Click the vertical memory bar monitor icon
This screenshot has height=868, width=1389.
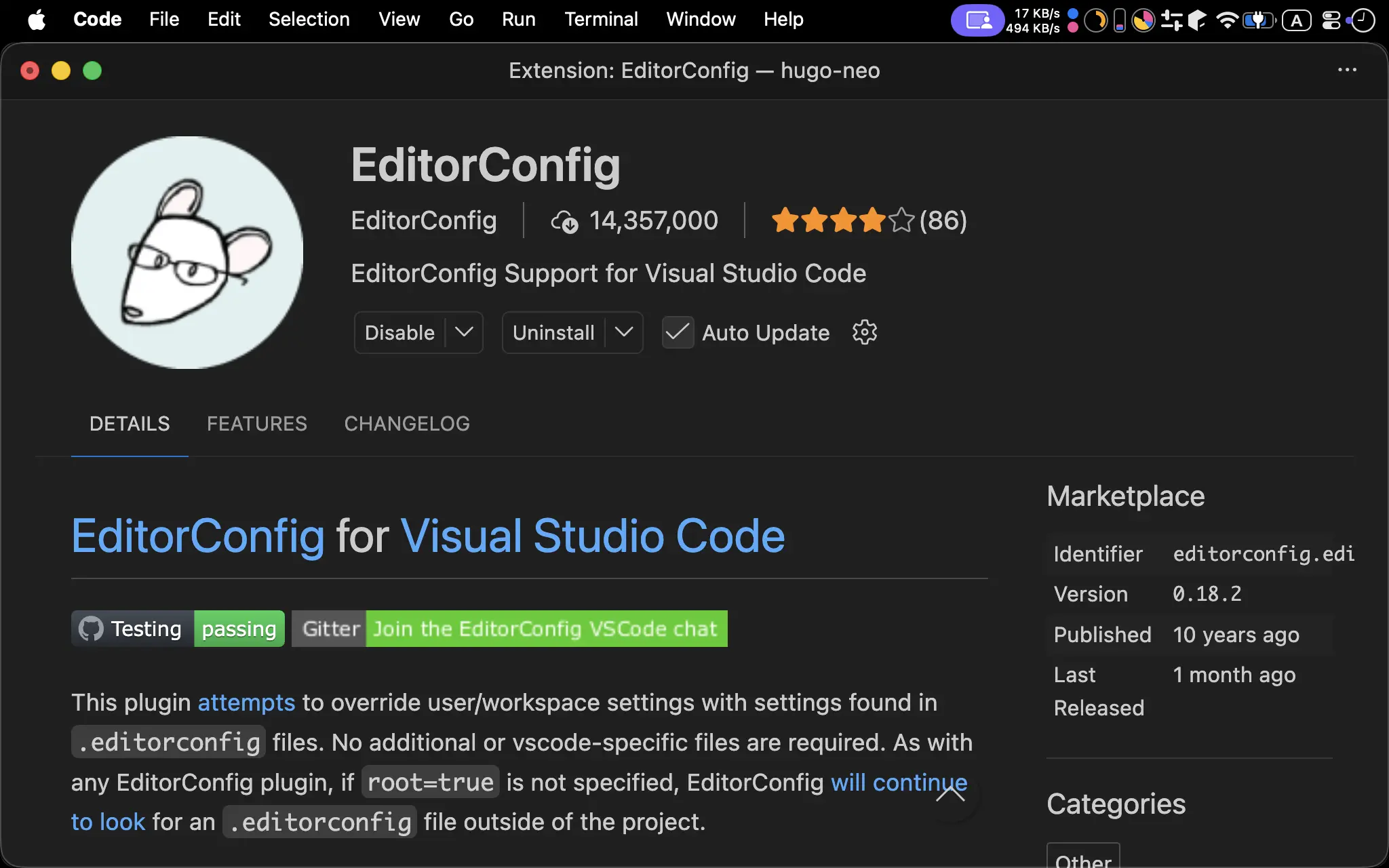[1120, 20]
